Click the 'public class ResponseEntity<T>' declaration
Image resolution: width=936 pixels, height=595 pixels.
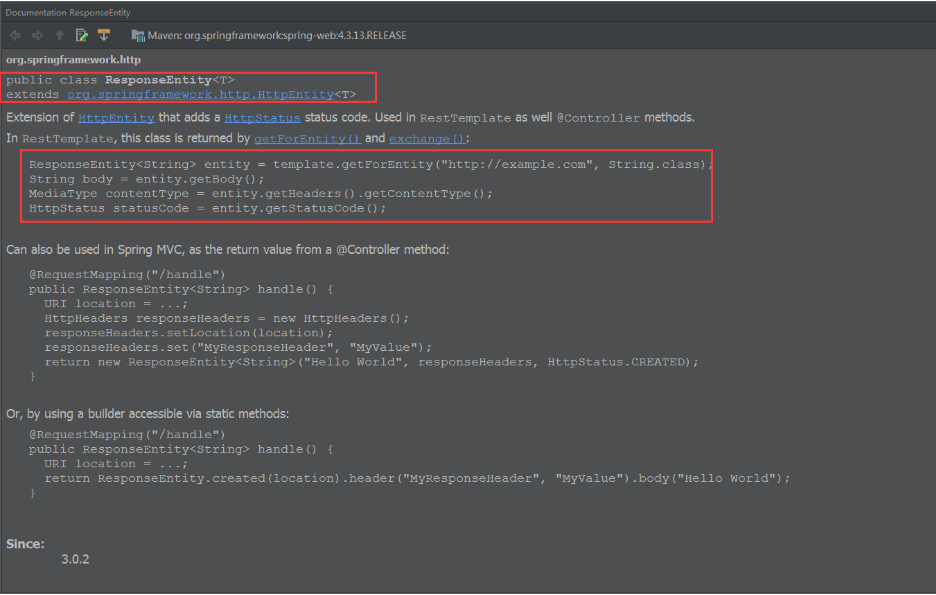coord(121,80)
